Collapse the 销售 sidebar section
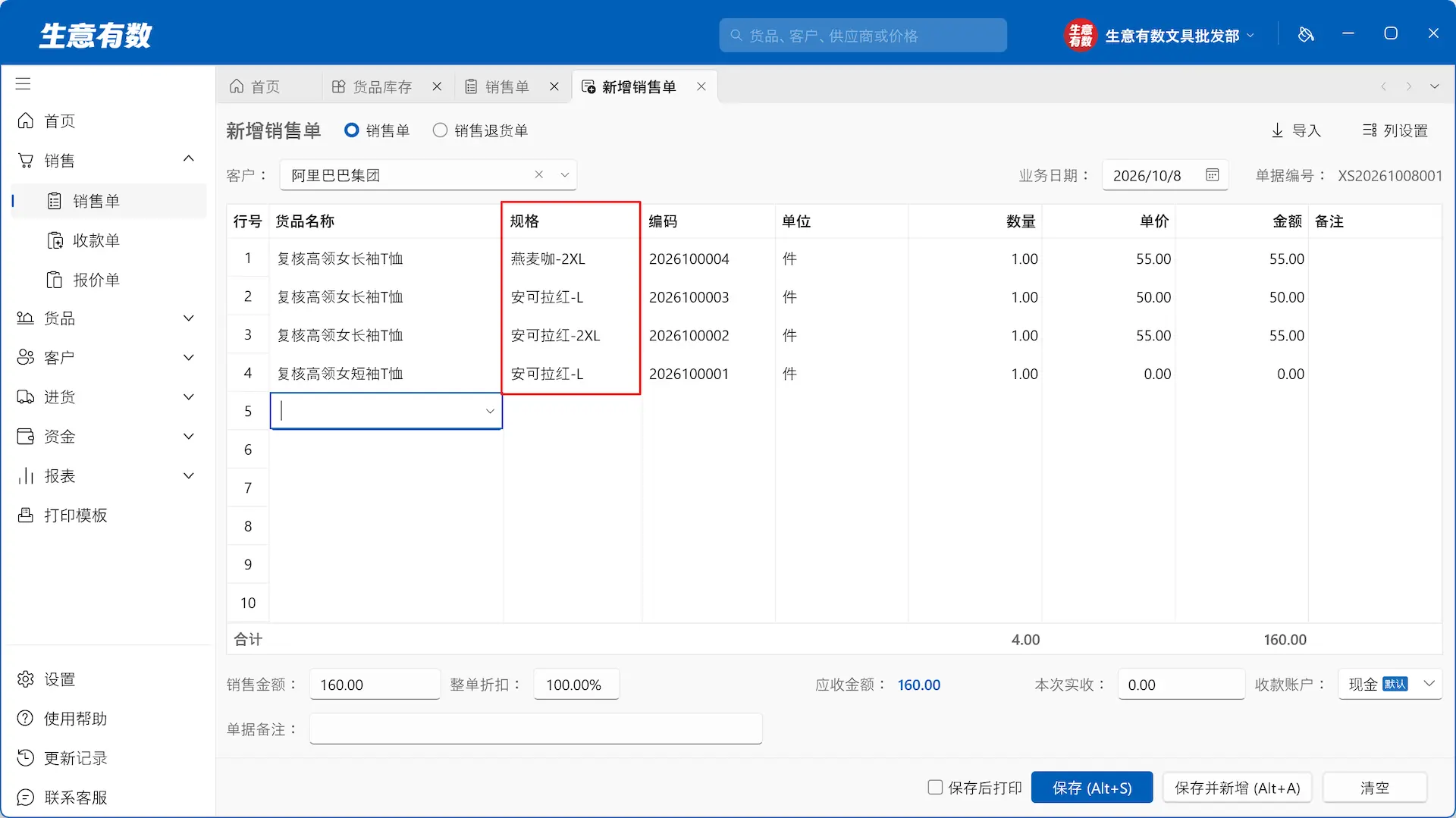 click(189, 158)
